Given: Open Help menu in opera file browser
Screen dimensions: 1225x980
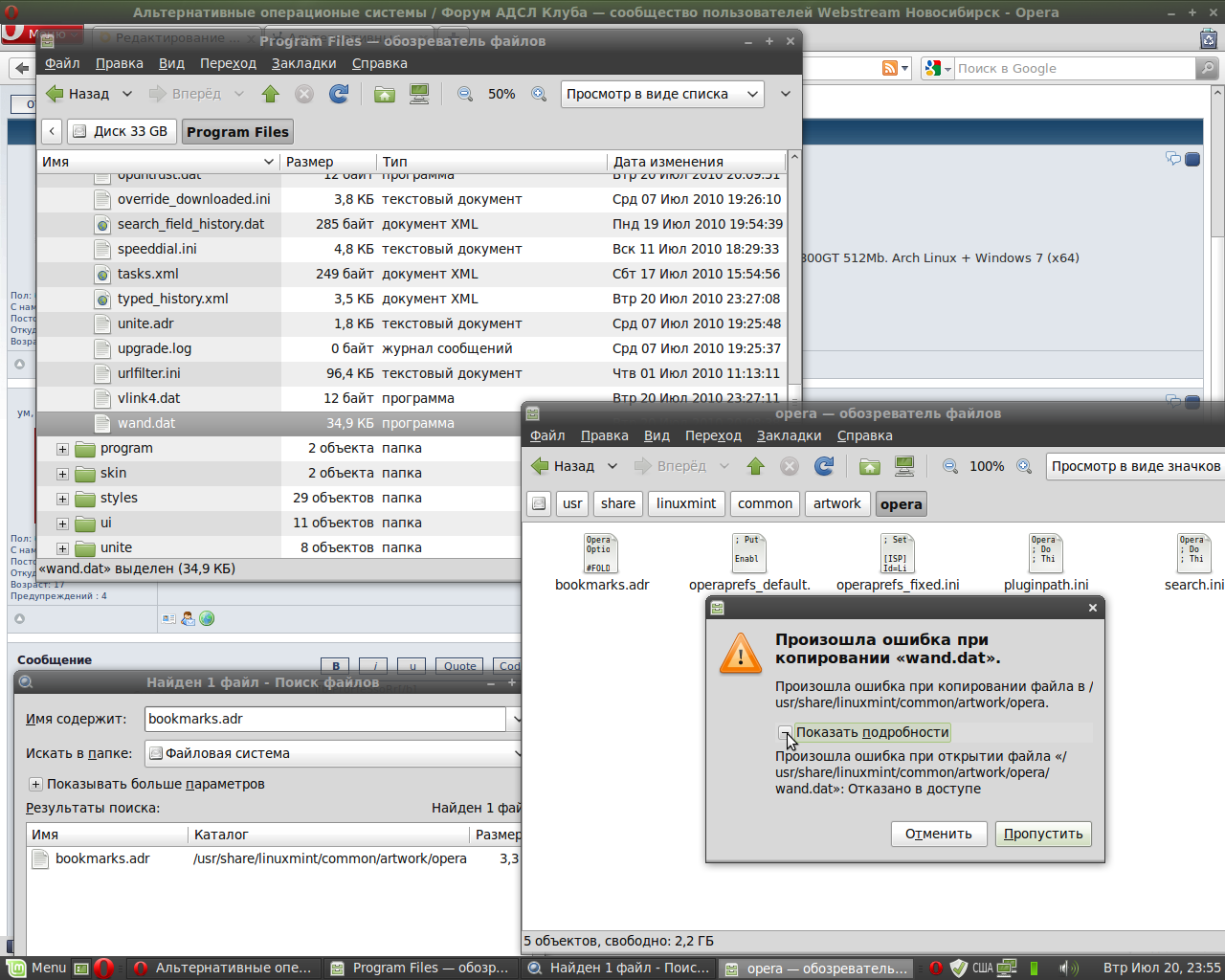Looking at the screenshot, I should click(865, 435).
